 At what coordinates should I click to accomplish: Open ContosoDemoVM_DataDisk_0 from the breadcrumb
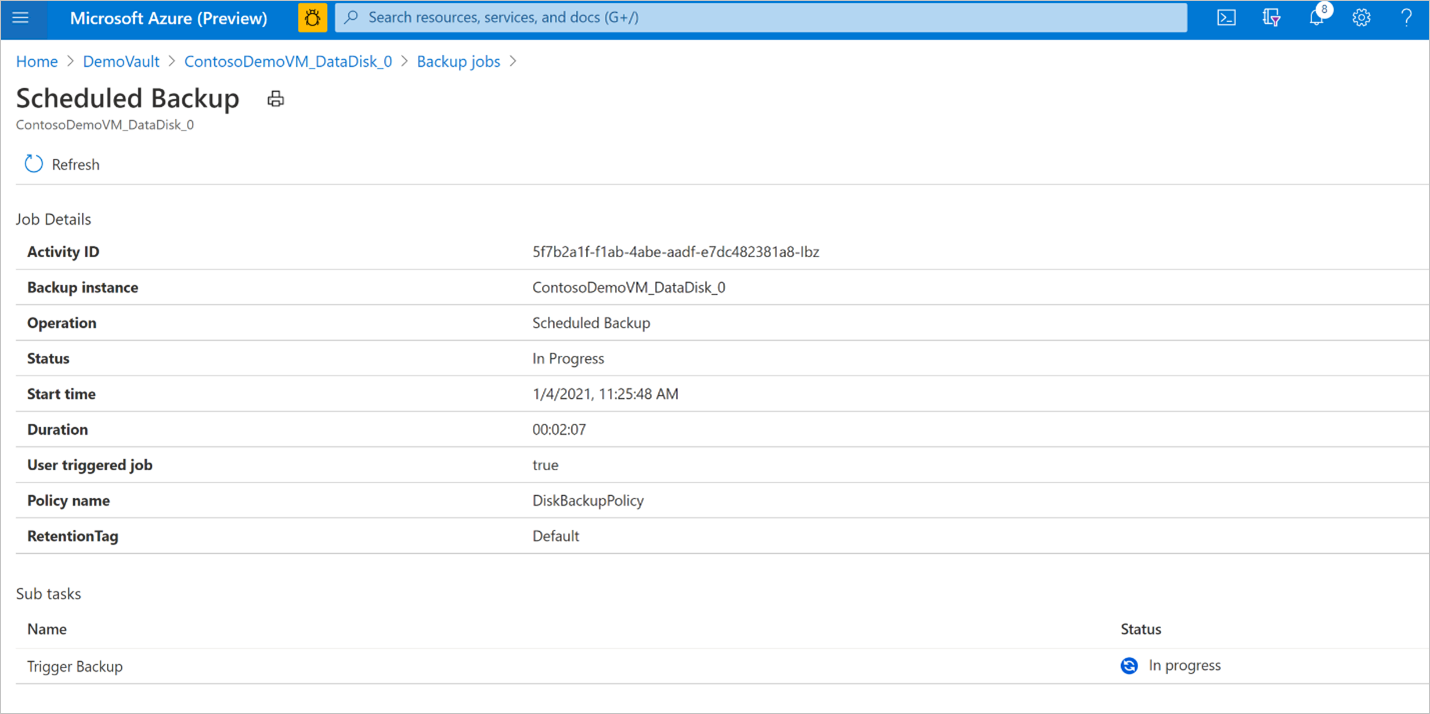tap(288, 61)
